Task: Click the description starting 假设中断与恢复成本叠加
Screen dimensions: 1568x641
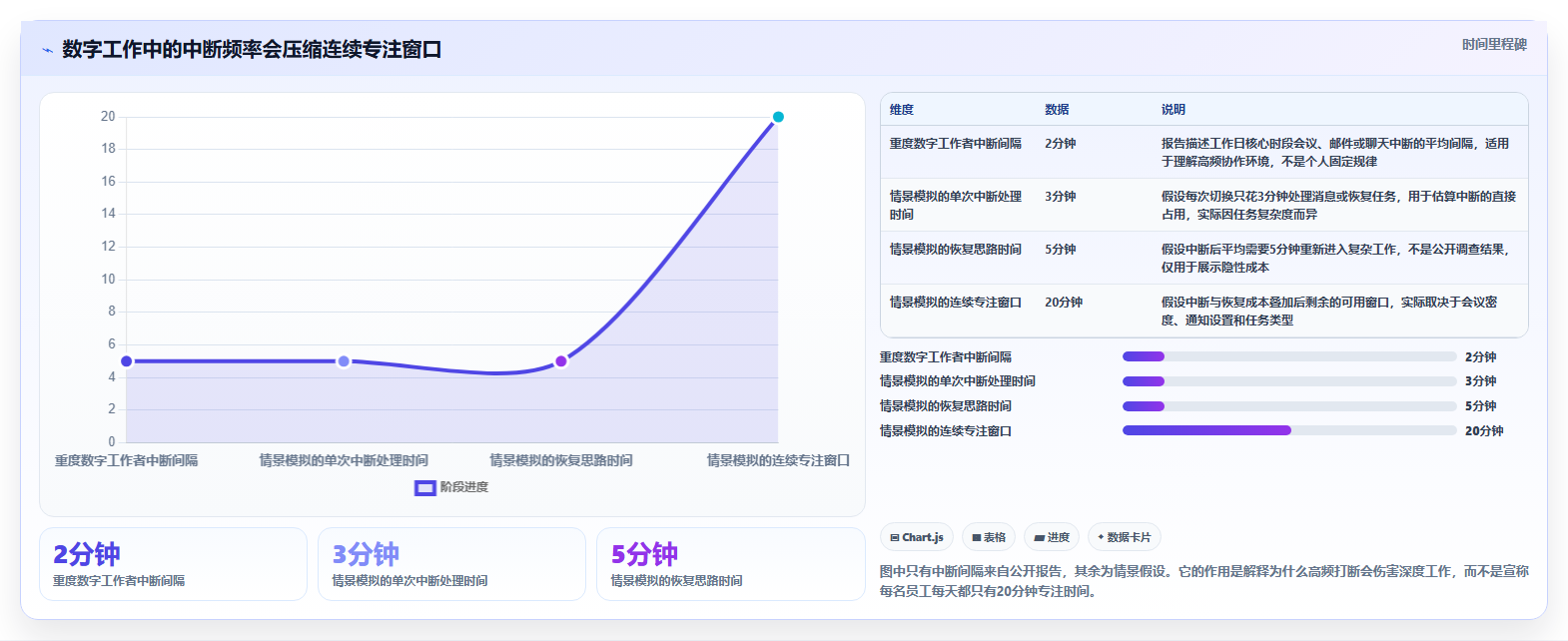Action: coord(1329,312)
